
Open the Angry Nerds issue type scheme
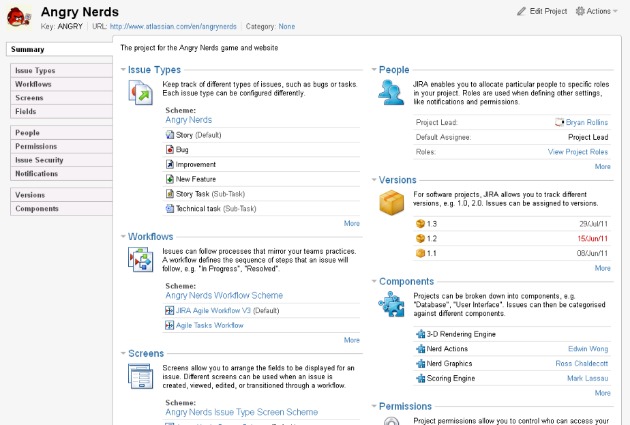click(188, 120)
